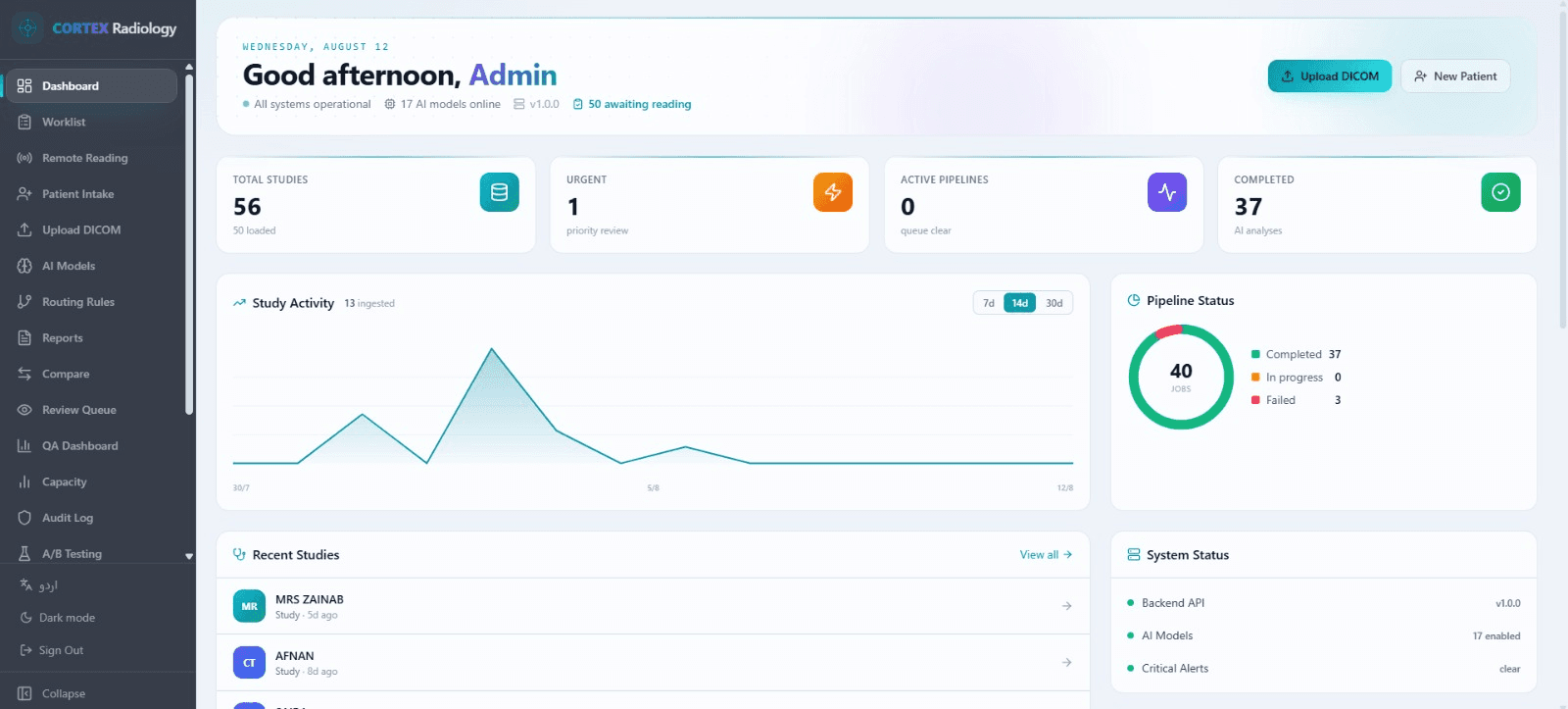
Task: Click the AI Models brain icon
Action: click(x=24, y=266)
